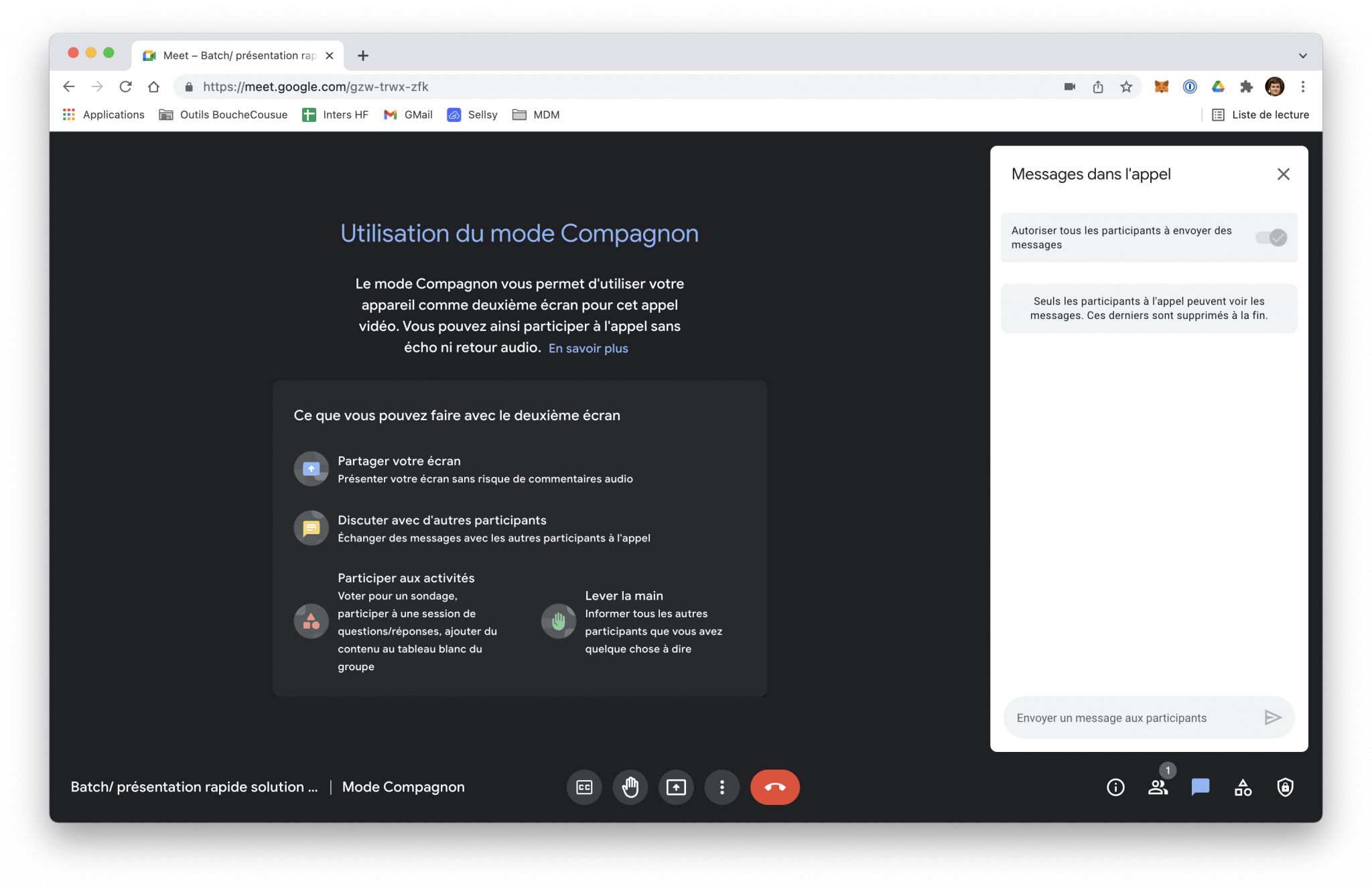The image size is (1372, 888).
Task: Open host controls shield icon
Action: pyautogui.click(x=1286, y=787)
